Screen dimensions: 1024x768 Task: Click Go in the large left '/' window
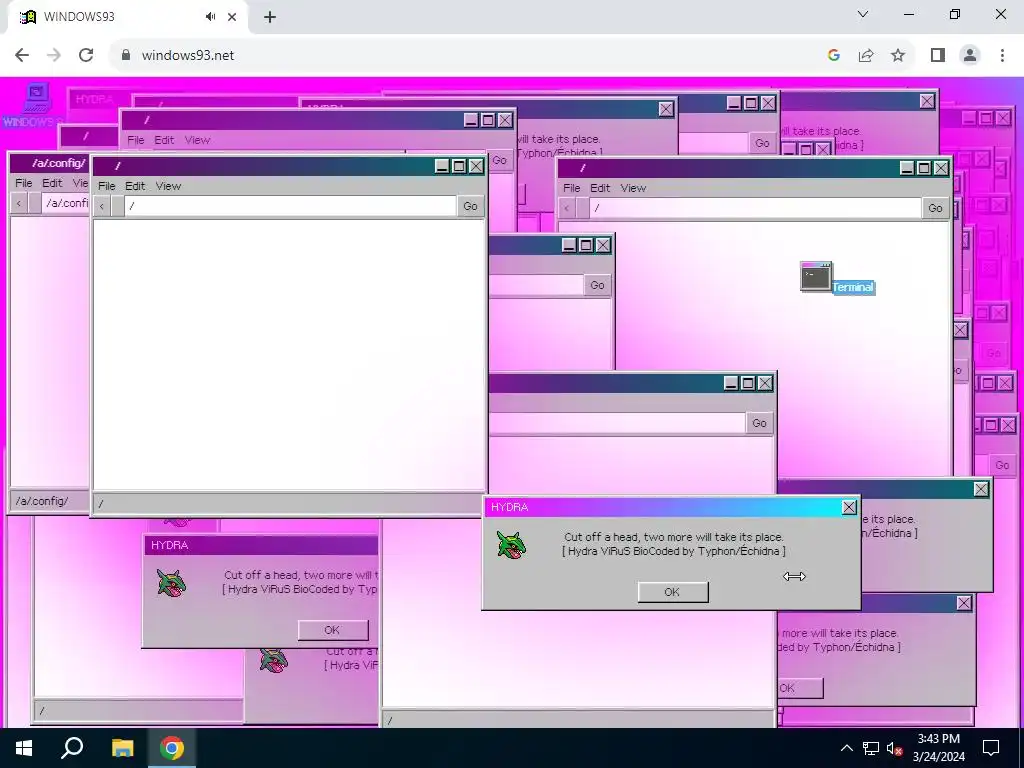click(x=470, y=206)
